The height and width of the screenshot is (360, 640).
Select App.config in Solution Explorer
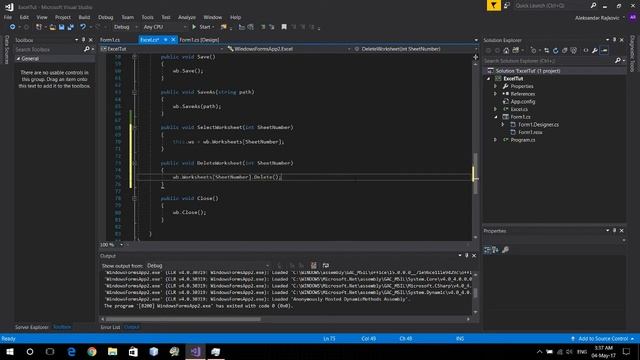[522, 102]
